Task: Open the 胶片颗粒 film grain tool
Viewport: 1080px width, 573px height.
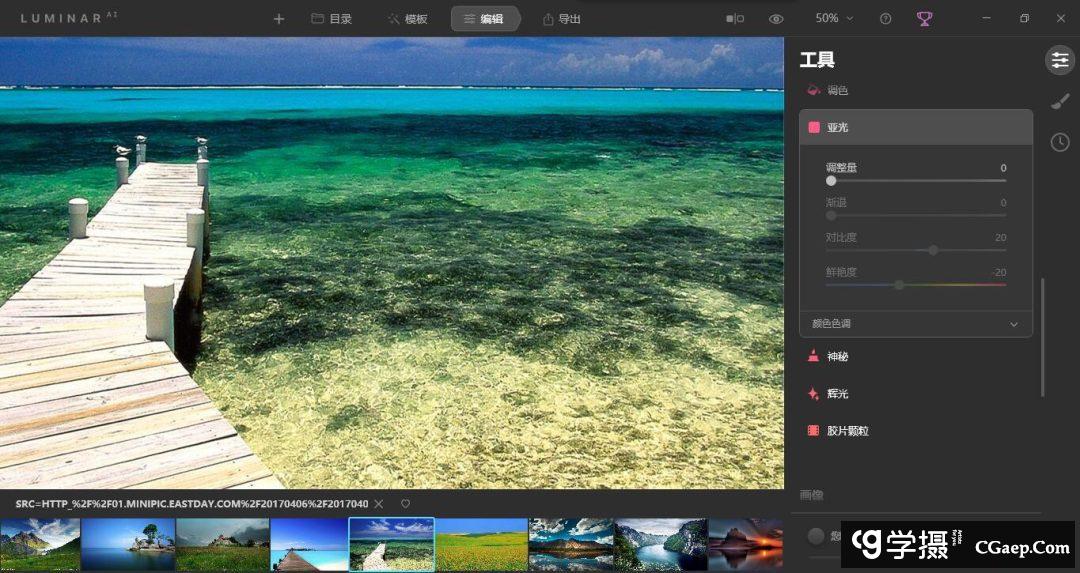Action: coord(847,431)
